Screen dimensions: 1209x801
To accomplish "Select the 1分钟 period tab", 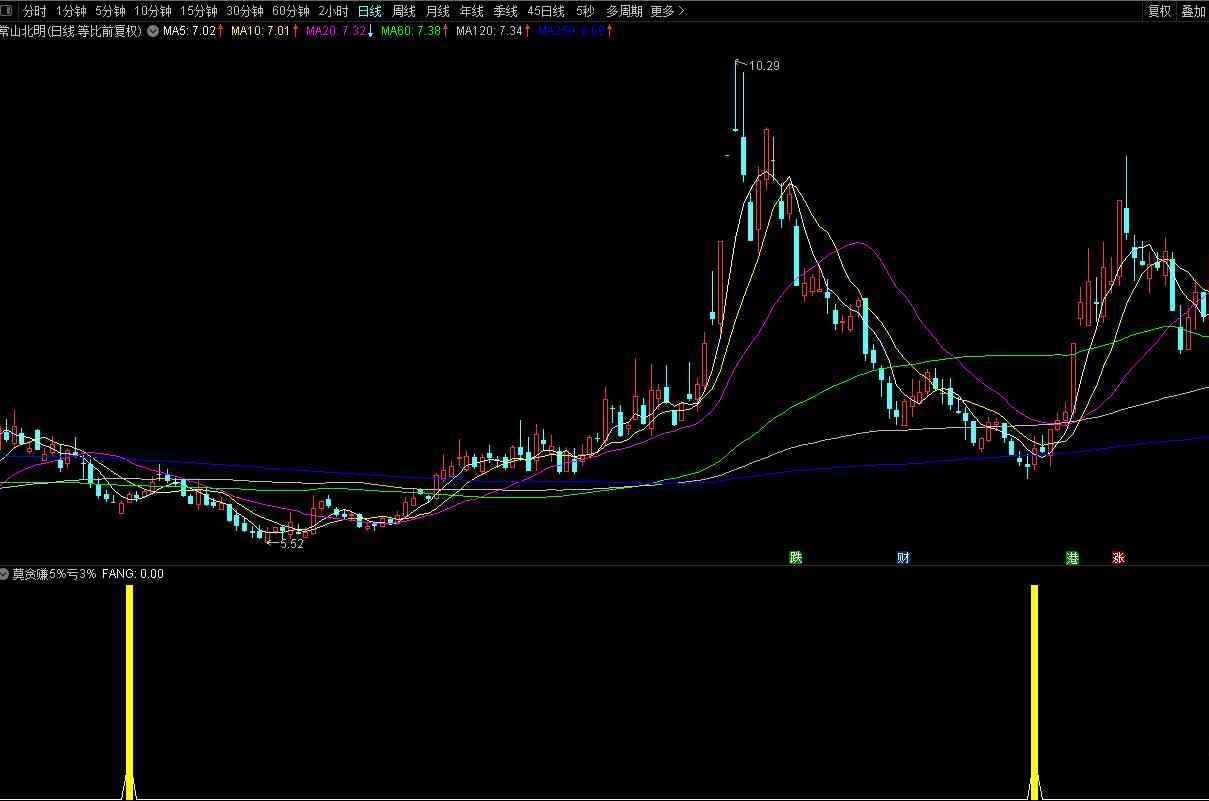I will click(71, 11).
